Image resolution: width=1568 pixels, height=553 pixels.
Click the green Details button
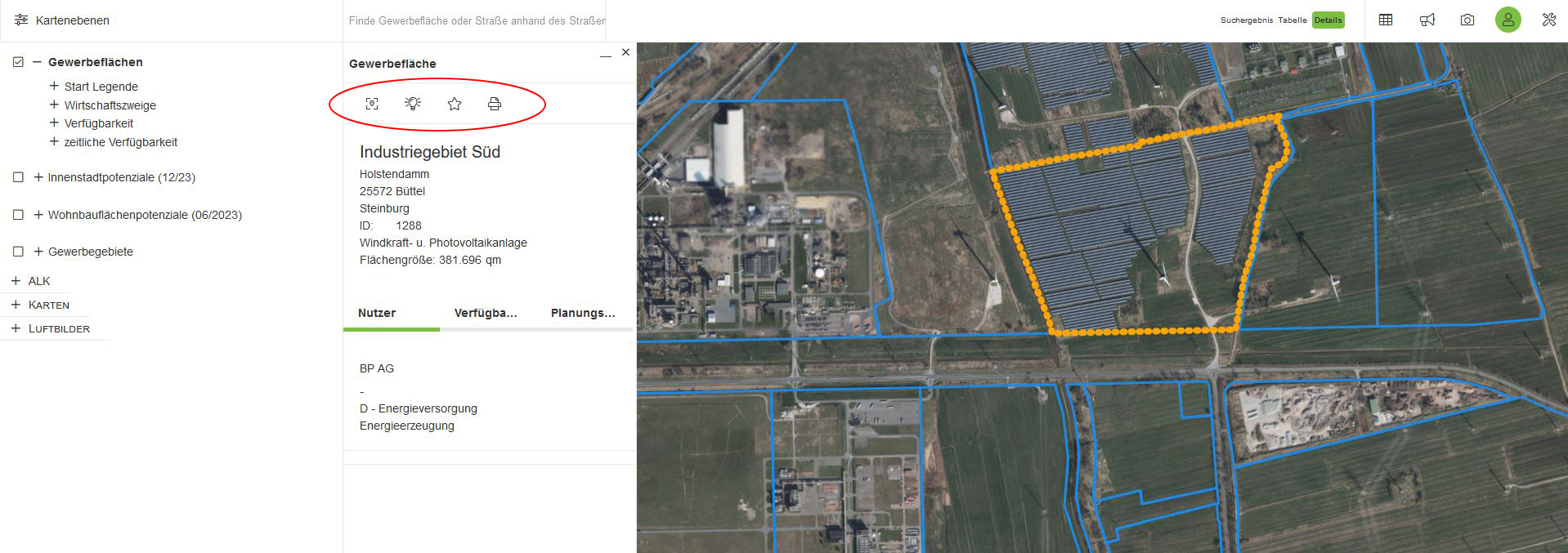pos(1328,20)
